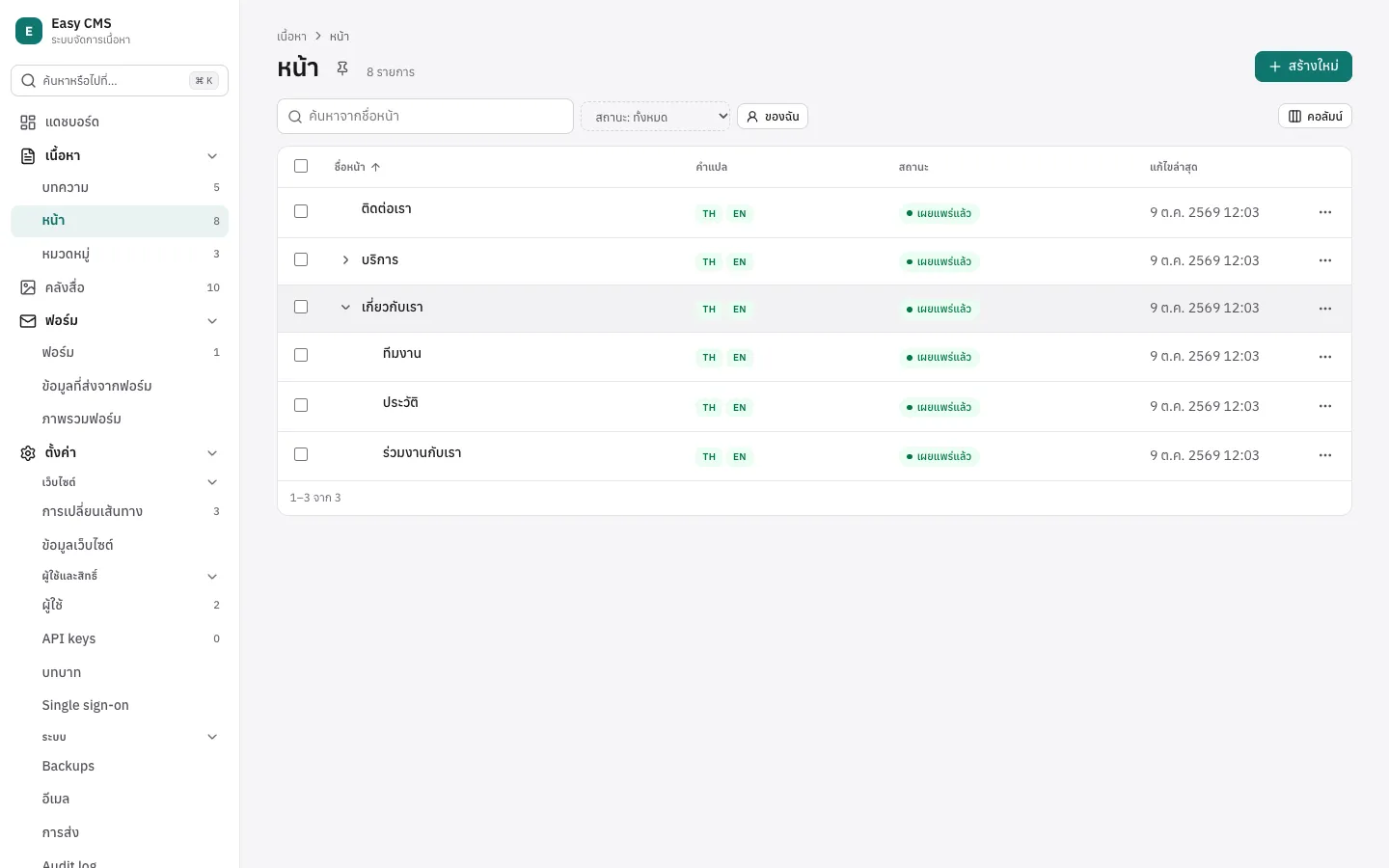Click the sidebar ค้นหาหรือไปที่ search box

[120, 81]
